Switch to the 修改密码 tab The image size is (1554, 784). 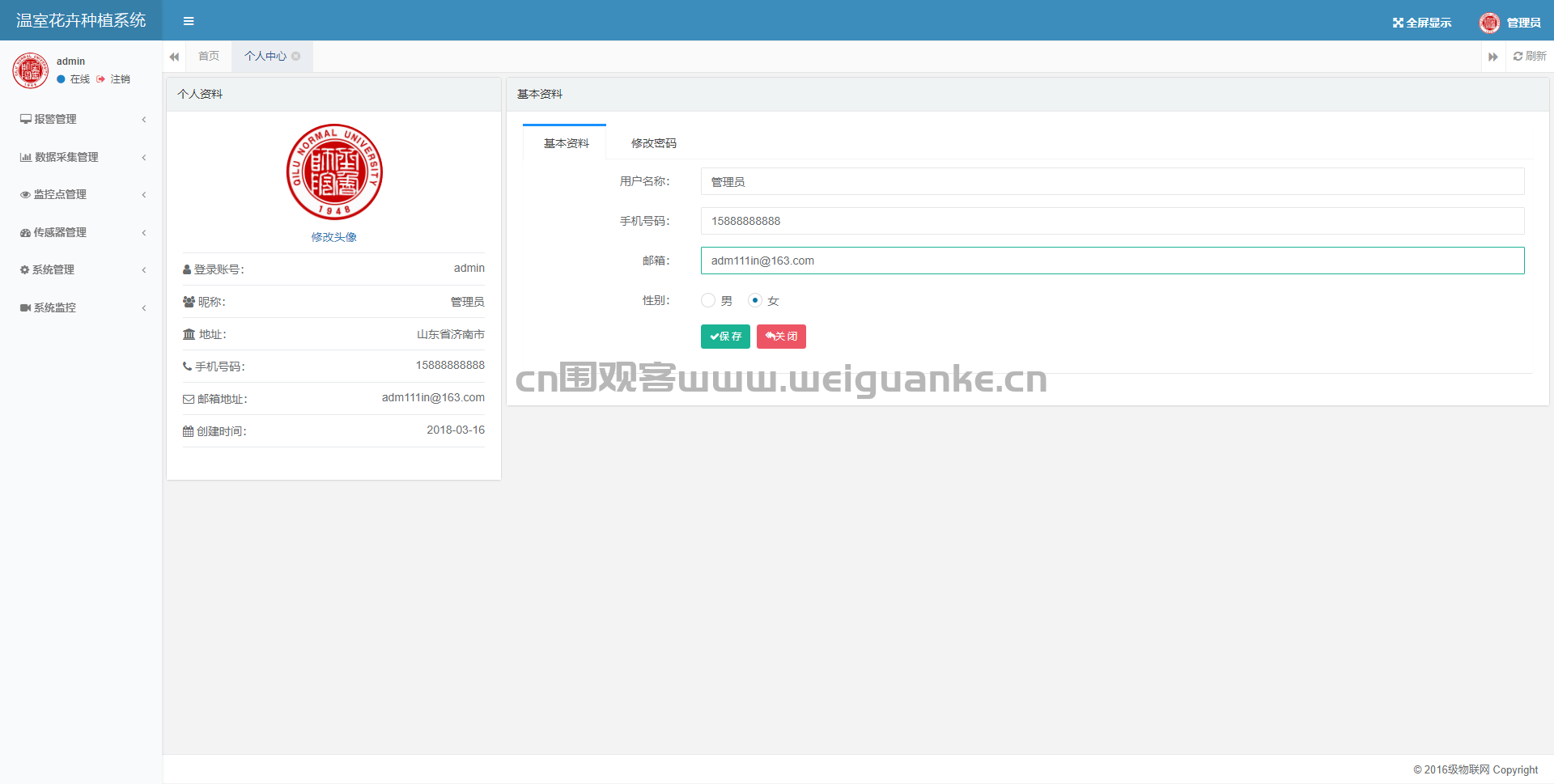pyautogui.click(x=653, y=143)
